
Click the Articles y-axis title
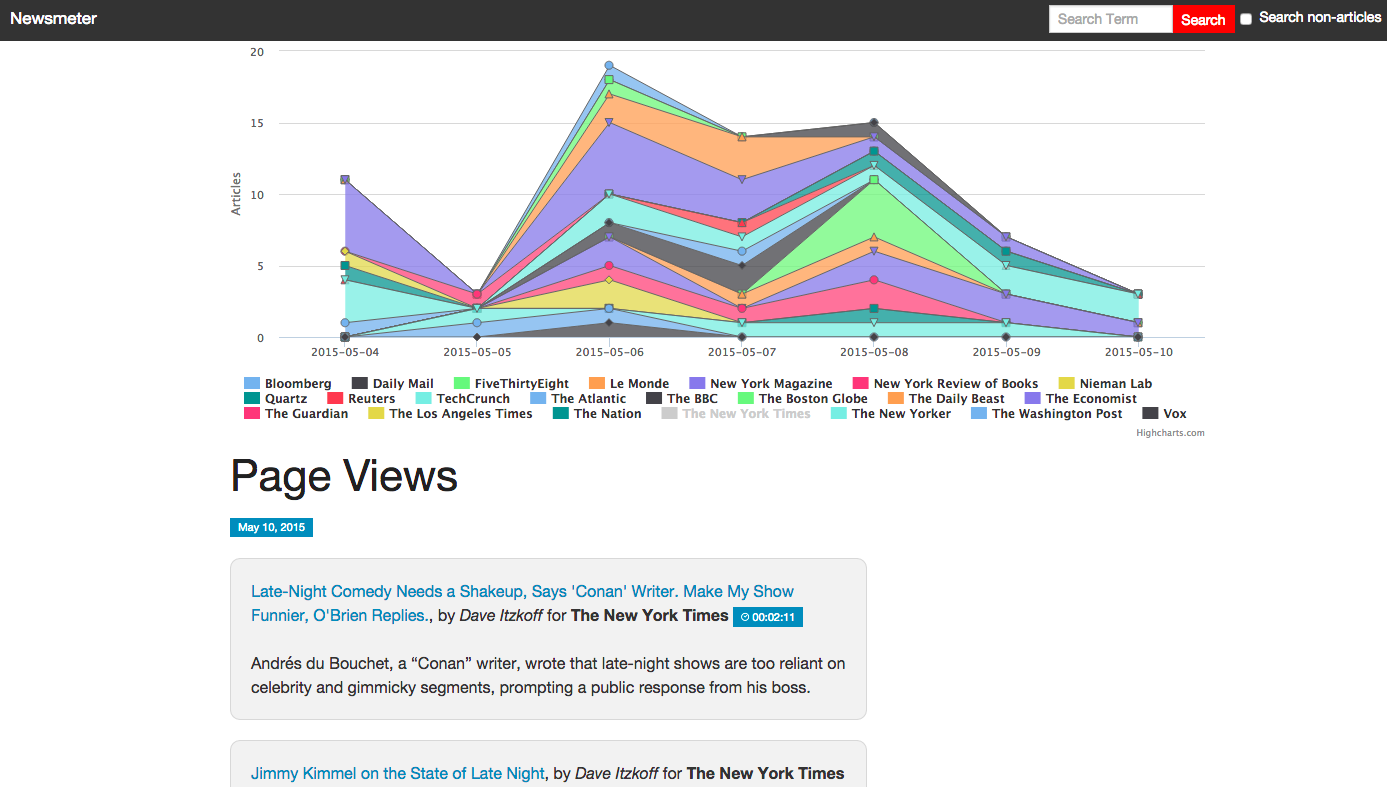(237, 194)
